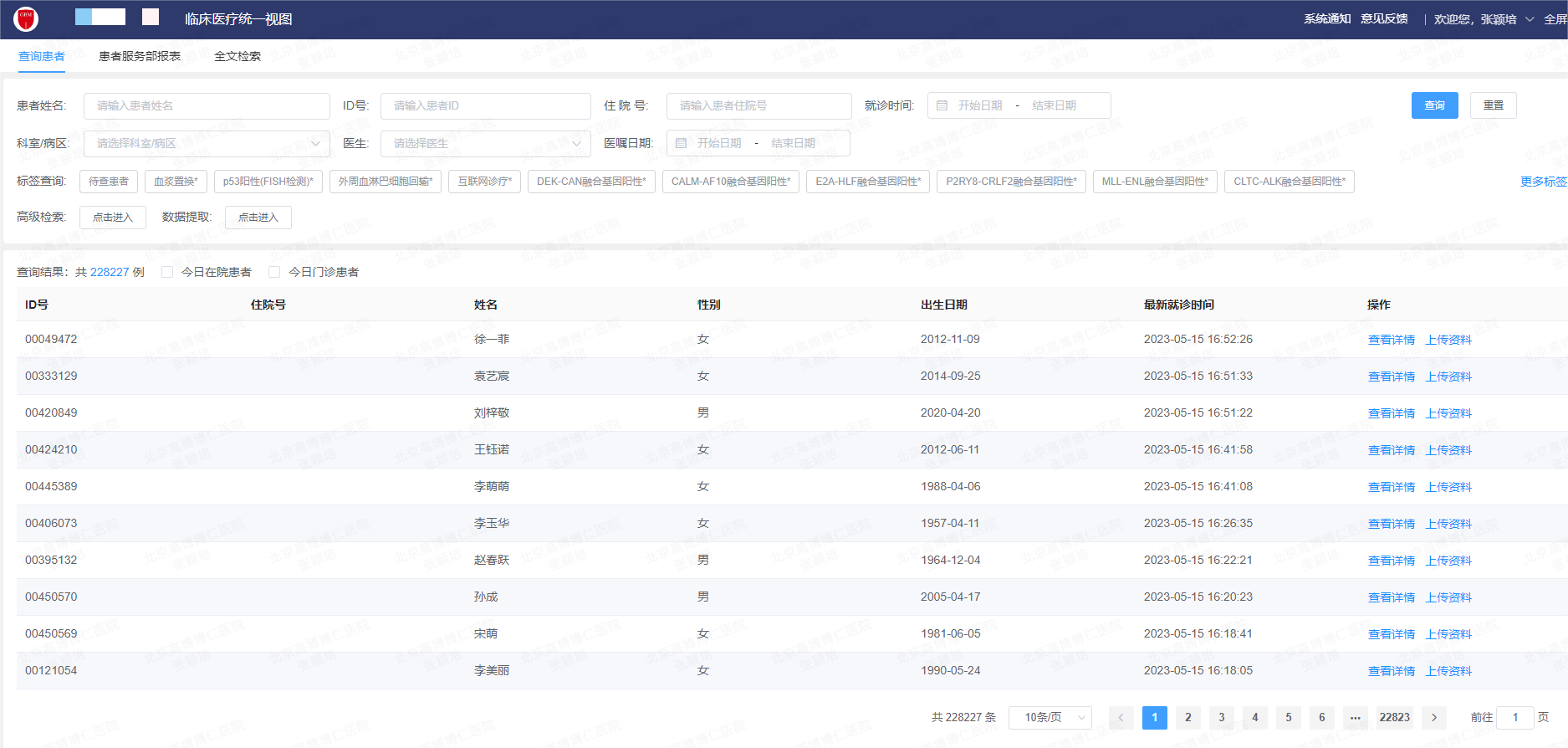
Task: Switch to 全文检索 tab
Action: pyautogui.click(x=237, y=56)
